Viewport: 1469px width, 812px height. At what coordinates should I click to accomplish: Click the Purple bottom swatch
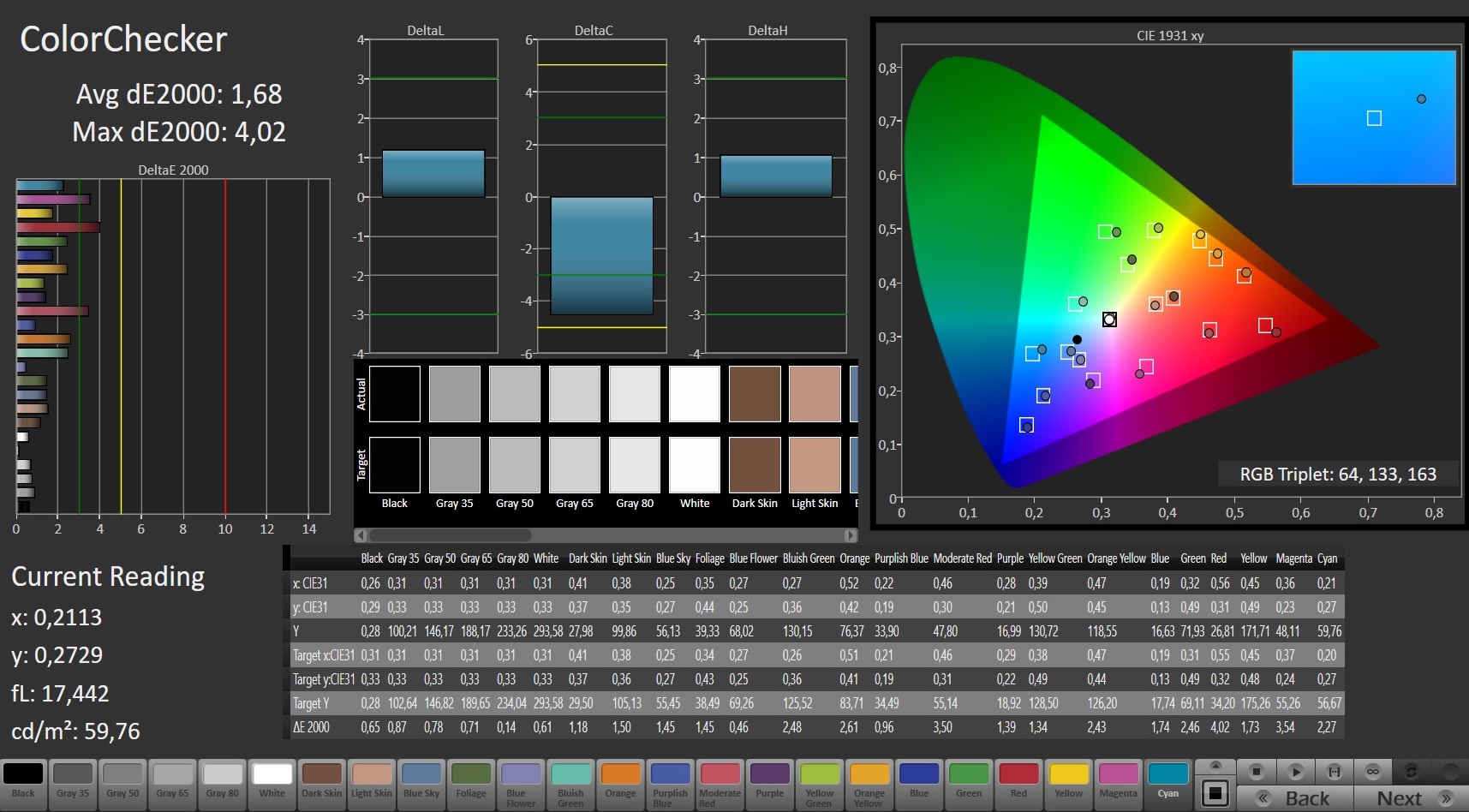[769, 784]
